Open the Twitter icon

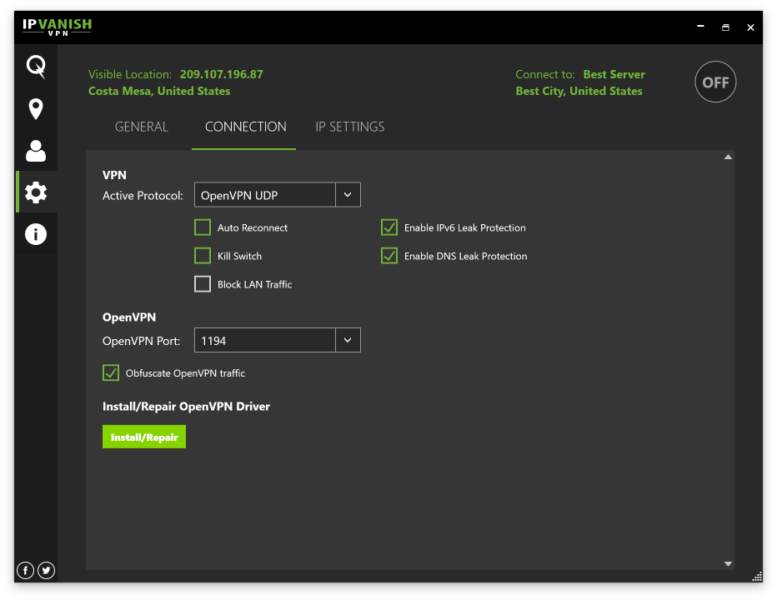47,570
